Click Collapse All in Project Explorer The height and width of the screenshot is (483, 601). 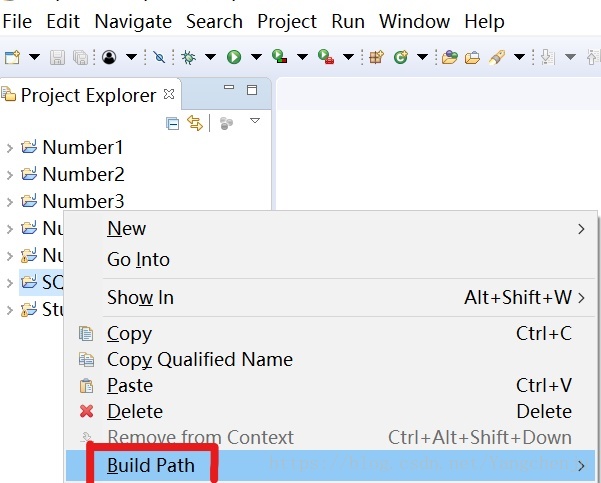click(x=173, y=123)
